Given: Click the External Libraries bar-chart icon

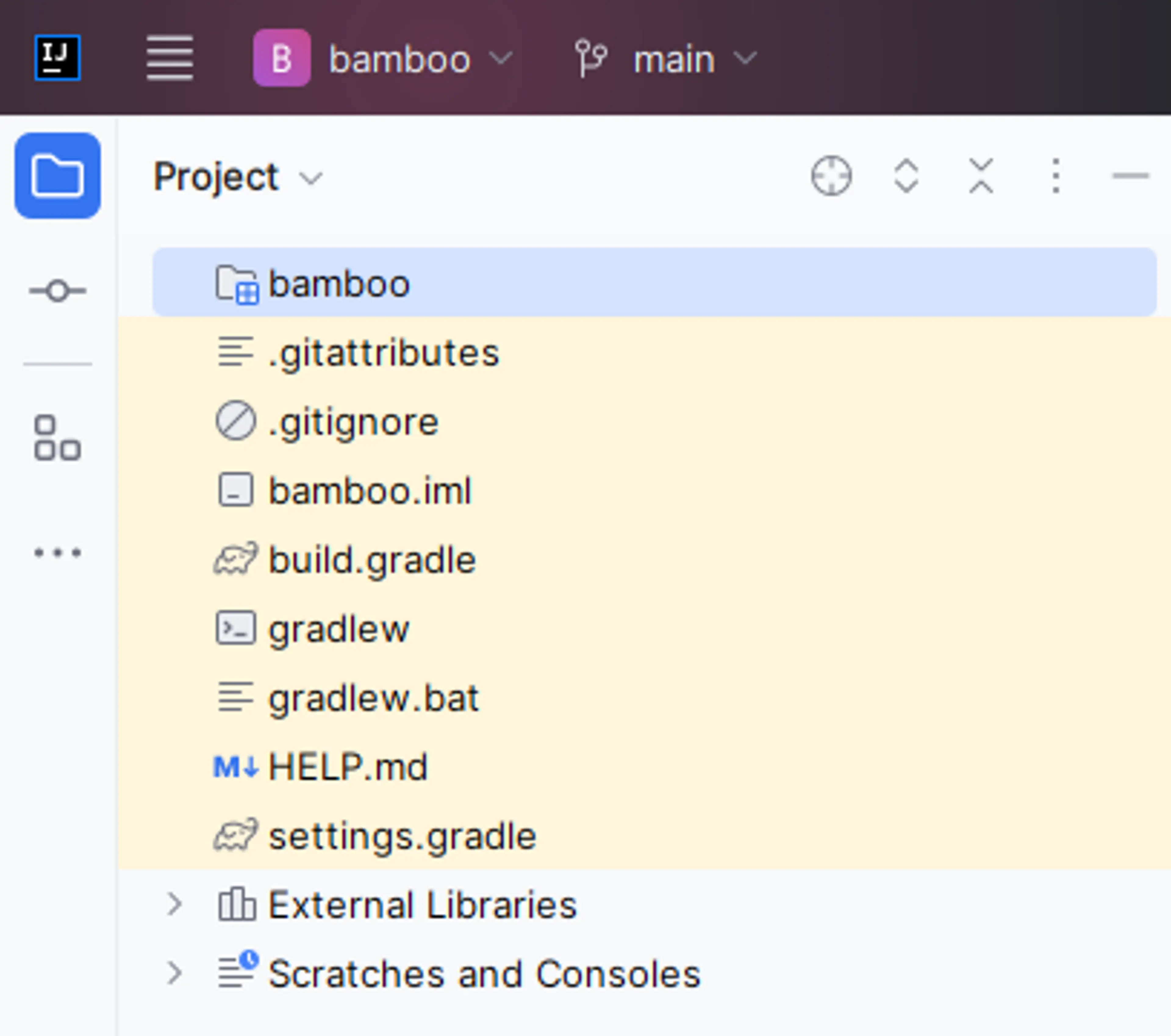Looking at the screenshot, I should pyautogui.click(x=237, y=904).
